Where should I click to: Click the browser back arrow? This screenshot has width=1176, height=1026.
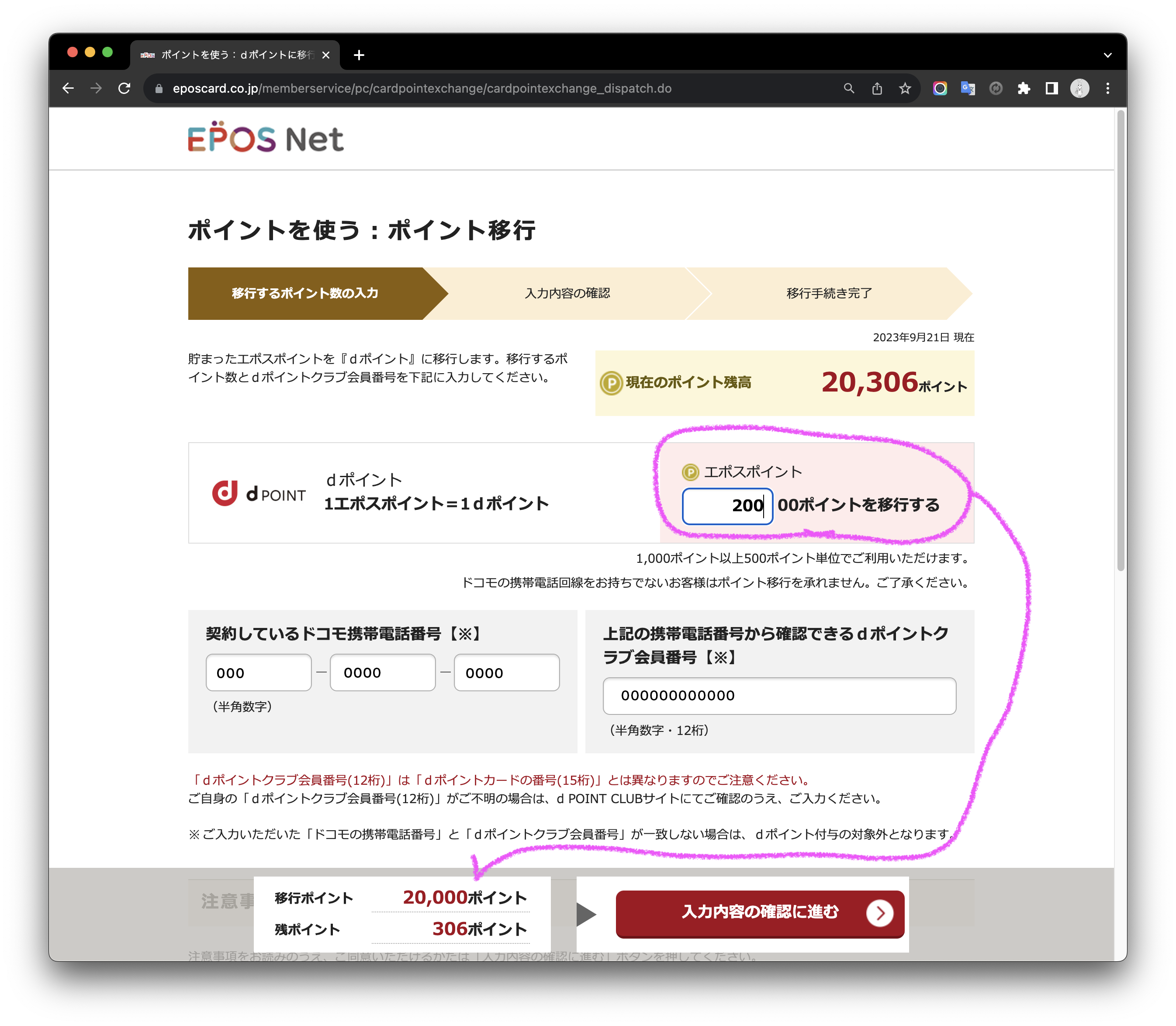pos(68,88)
